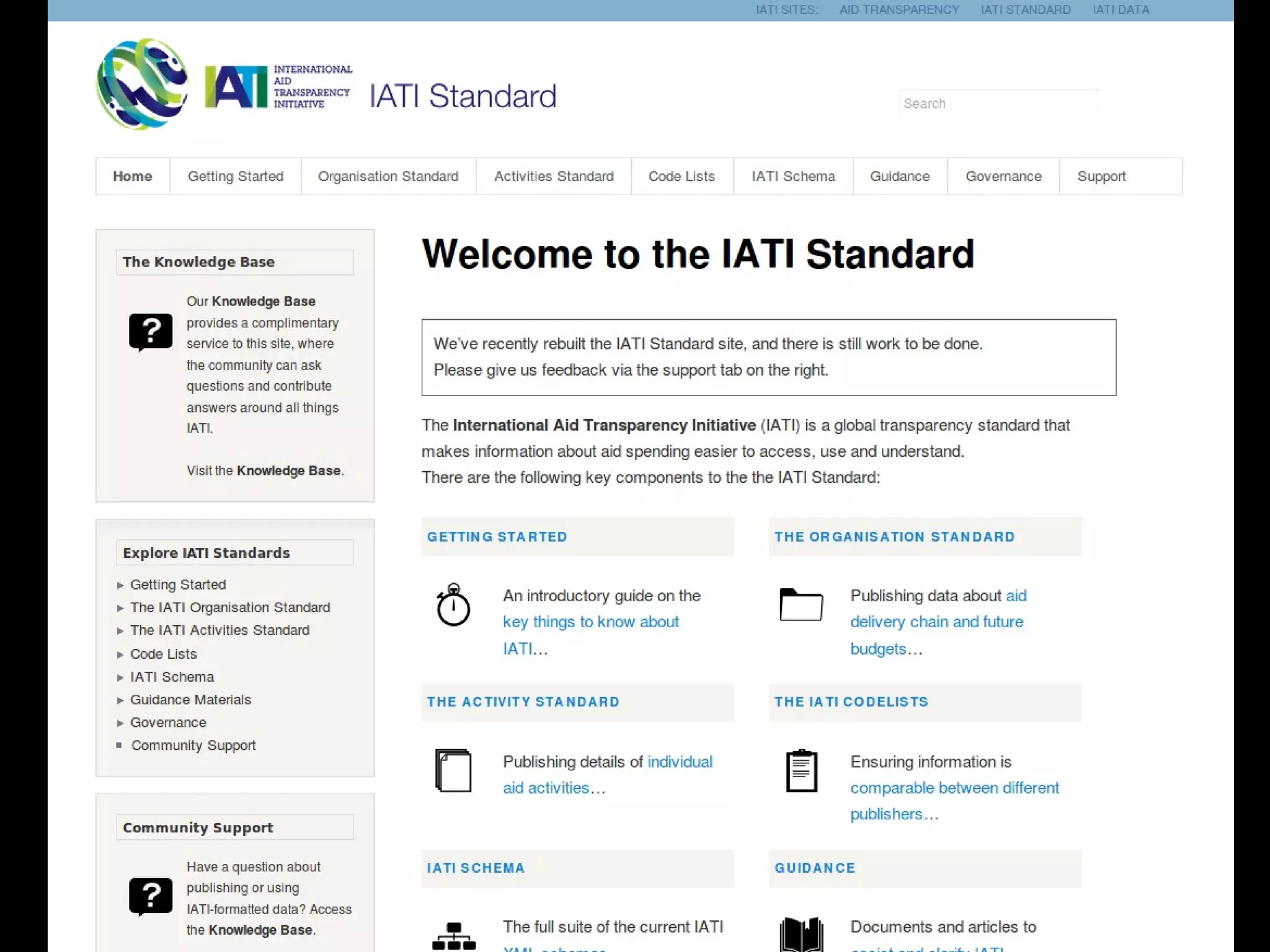Click IATI DATA in top bar
The height and width of the screenshot is (952, 1270).
pos(1121,10)
